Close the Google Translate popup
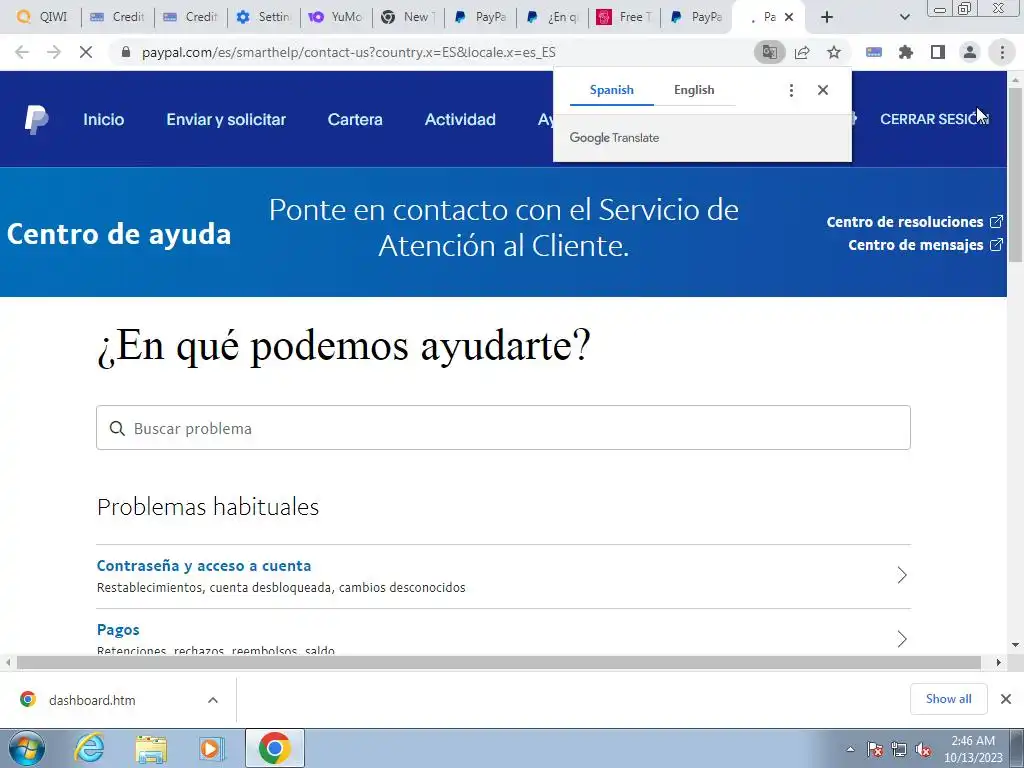The height and width of the screenshot is (768, 1024). pos(823,90)
